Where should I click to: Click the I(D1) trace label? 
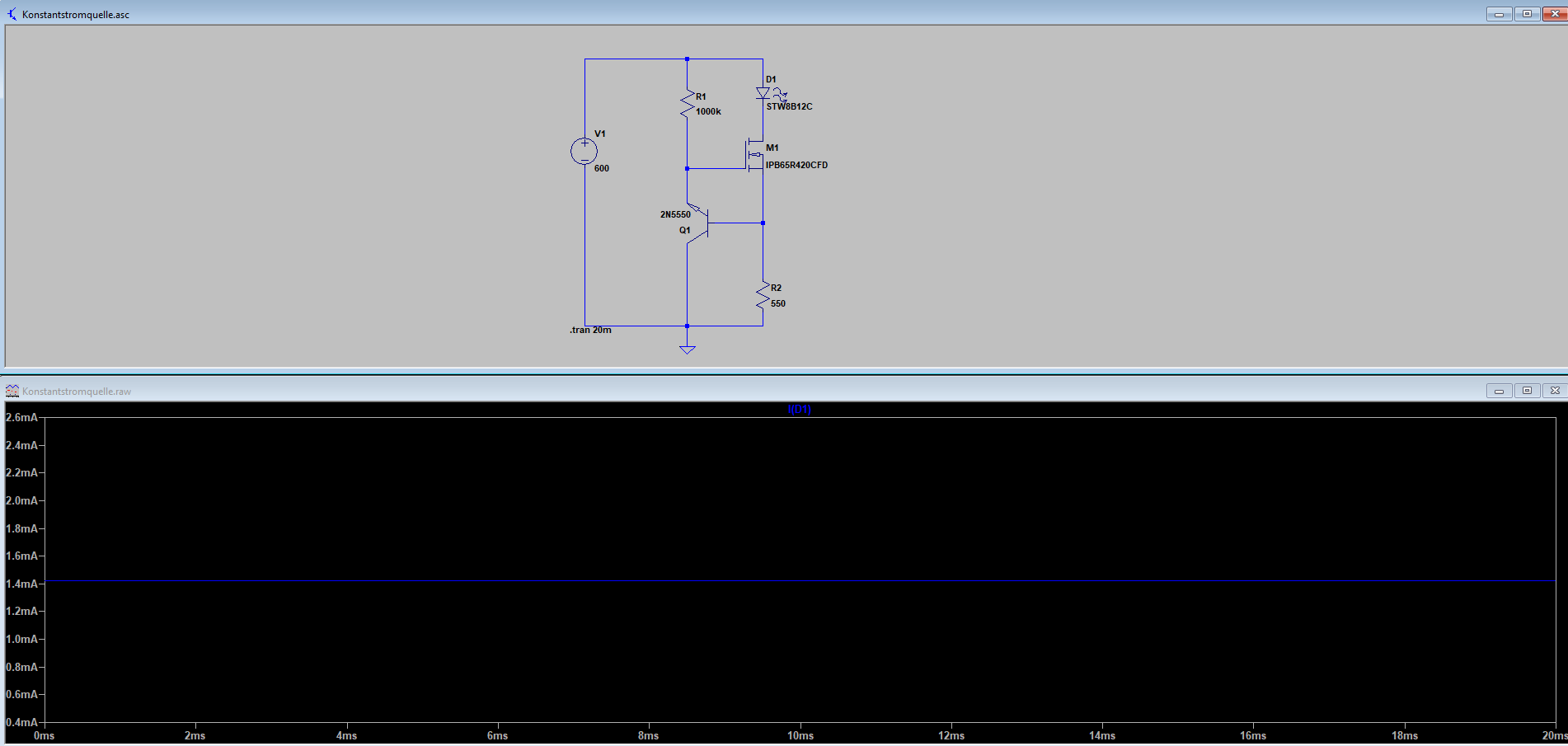coord(800,410)
